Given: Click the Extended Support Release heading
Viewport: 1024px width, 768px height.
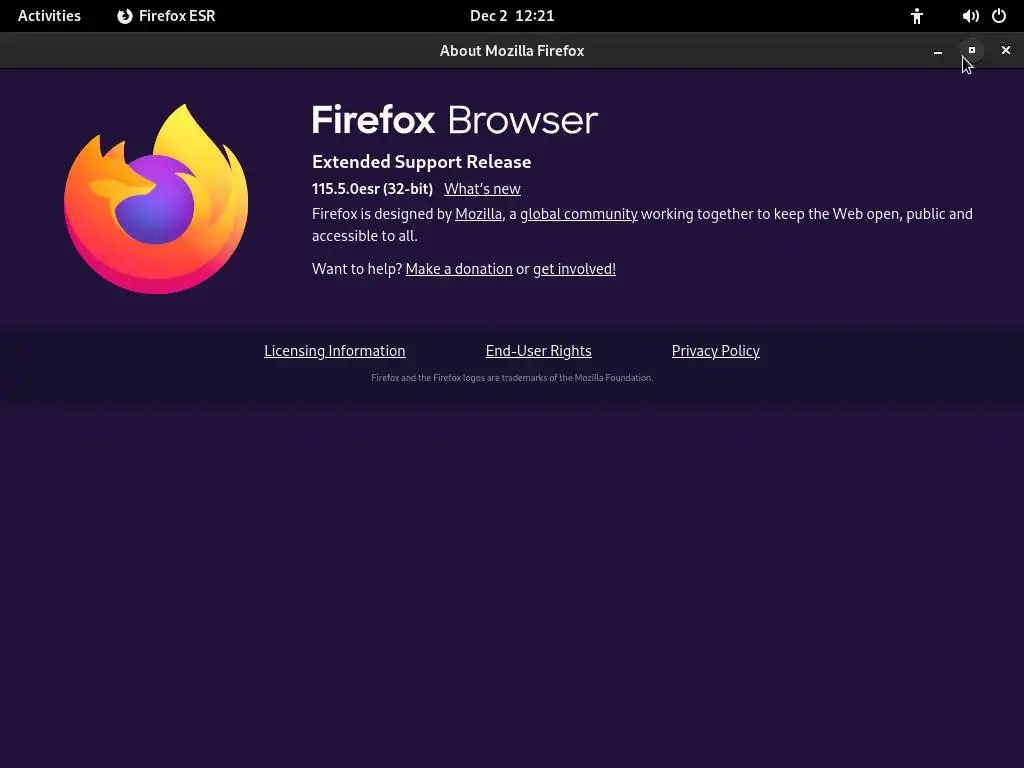Looking at the screenshot, I should point(421,162).
